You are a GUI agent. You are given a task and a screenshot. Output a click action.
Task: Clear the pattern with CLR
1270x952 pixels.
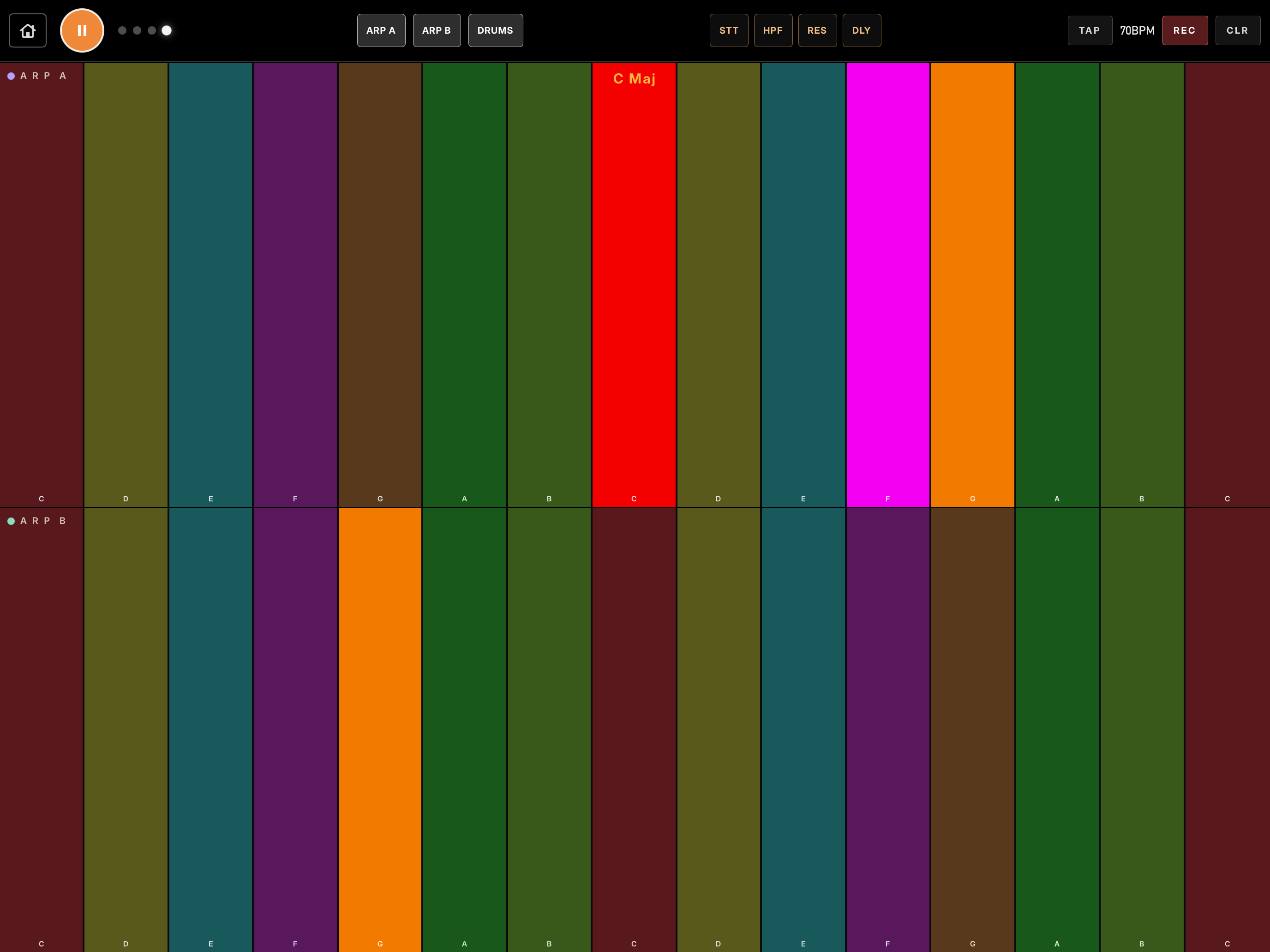click(x=1238, y=30)
